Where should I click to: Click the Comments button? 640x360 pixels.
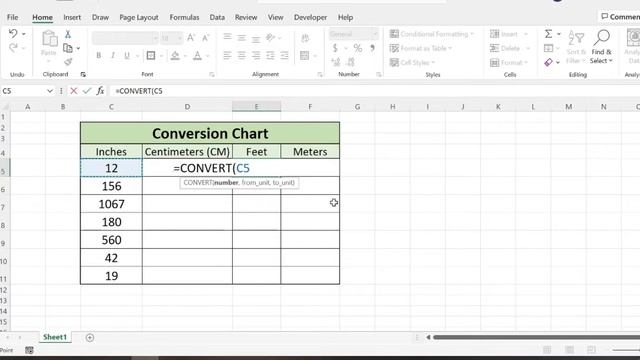click(x=620, y=17)
